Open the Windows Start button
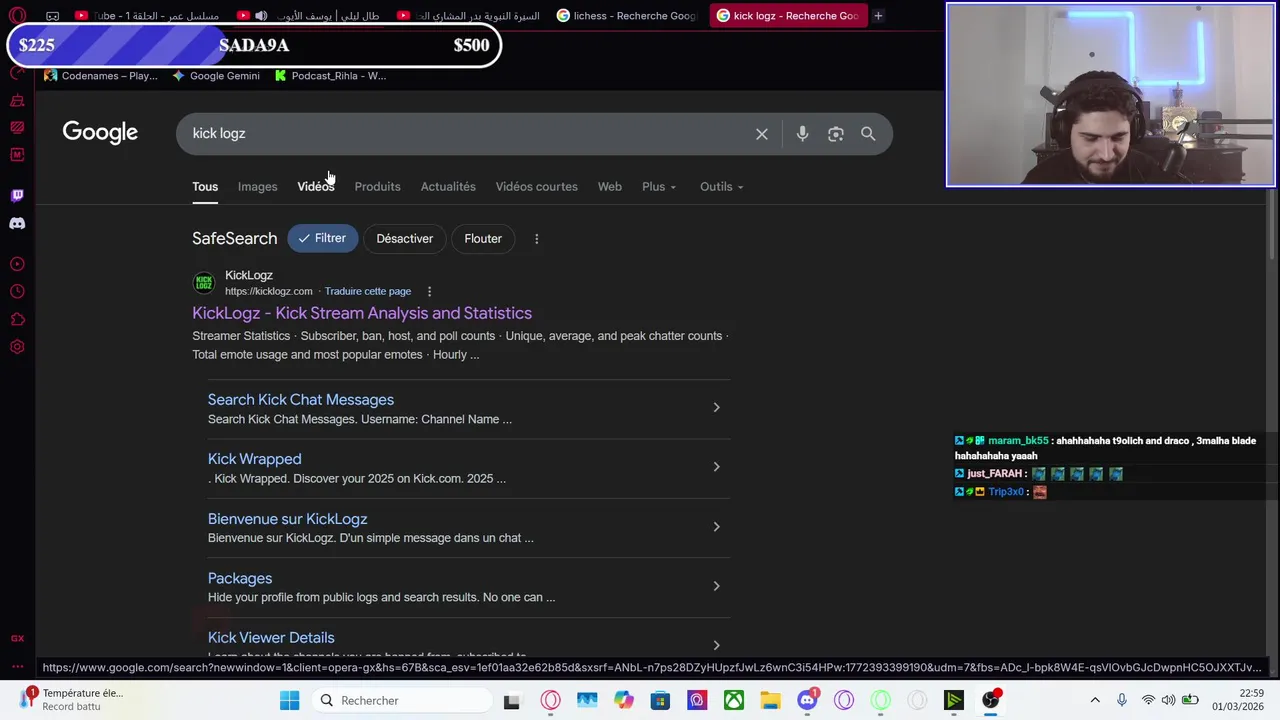 [290, 700]
